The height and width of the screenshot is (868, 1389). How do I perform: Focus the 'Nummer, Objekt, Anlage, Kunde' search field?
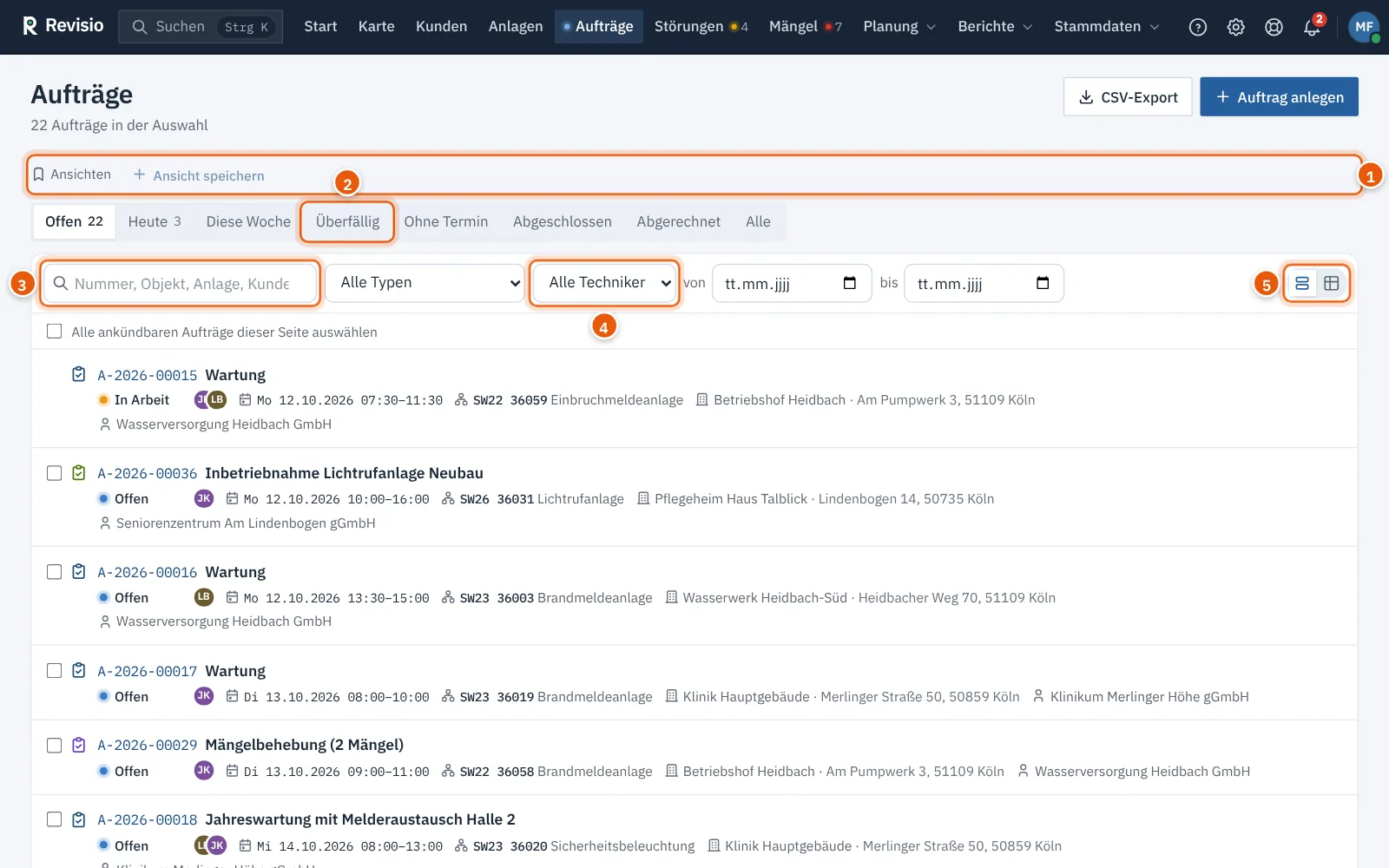click(181, 283)
